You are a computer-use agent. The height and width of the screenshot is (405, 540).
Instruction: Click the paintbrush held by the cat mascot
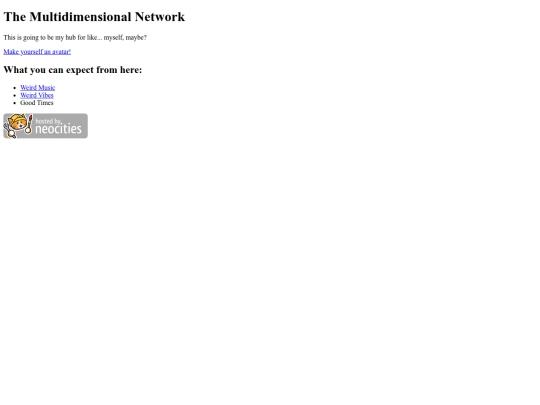(x=29, y=124)
